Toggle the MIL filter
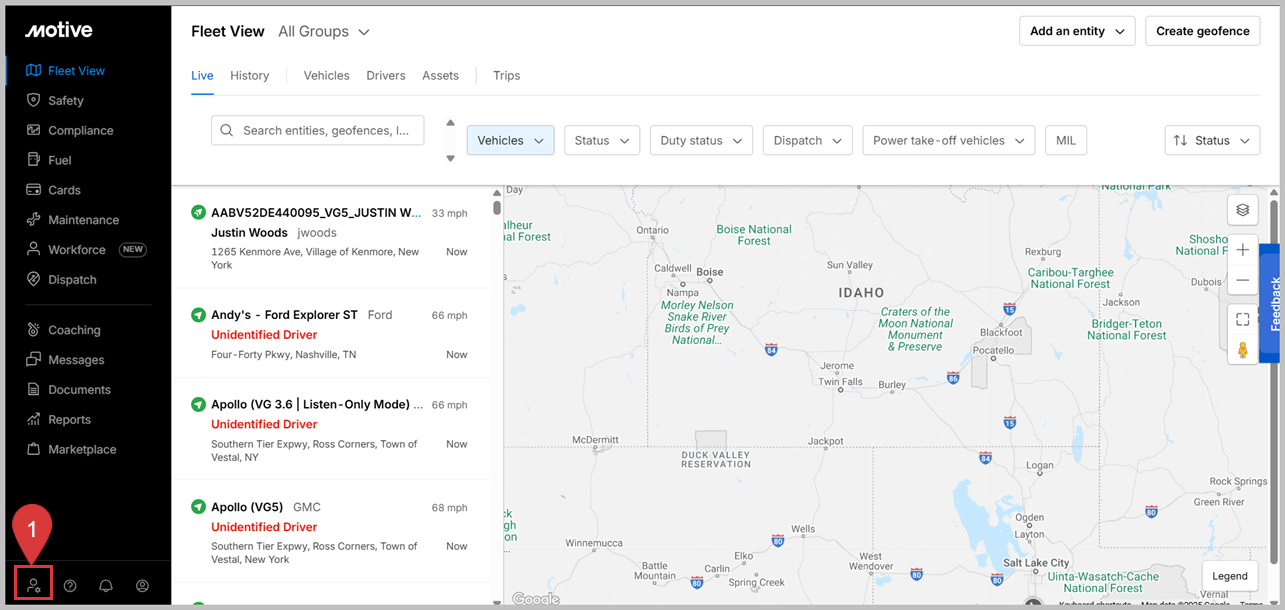 (1066, 141)
